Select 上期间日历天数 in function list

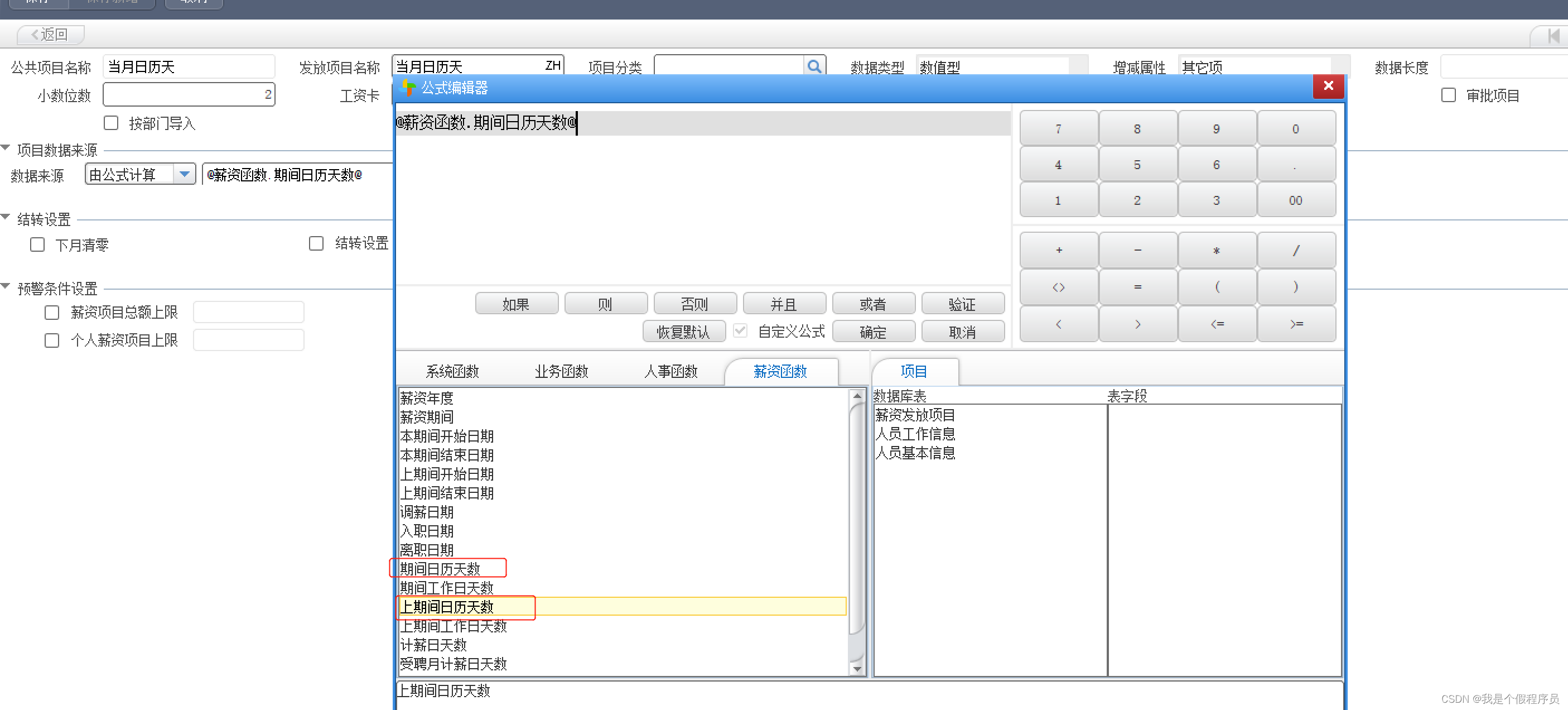click(623, 606)
